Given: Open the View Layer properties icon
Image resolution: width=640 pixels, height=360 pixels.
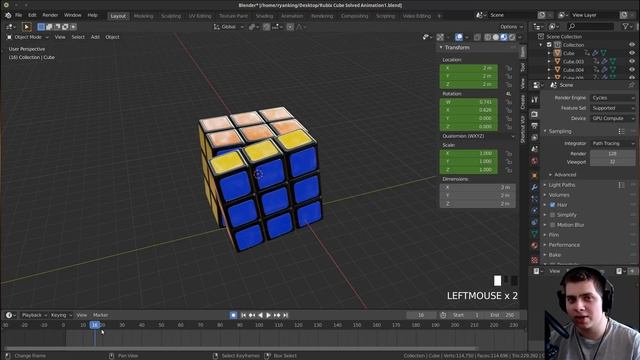Looking at the screenshot, I should (x=534, y=138).
